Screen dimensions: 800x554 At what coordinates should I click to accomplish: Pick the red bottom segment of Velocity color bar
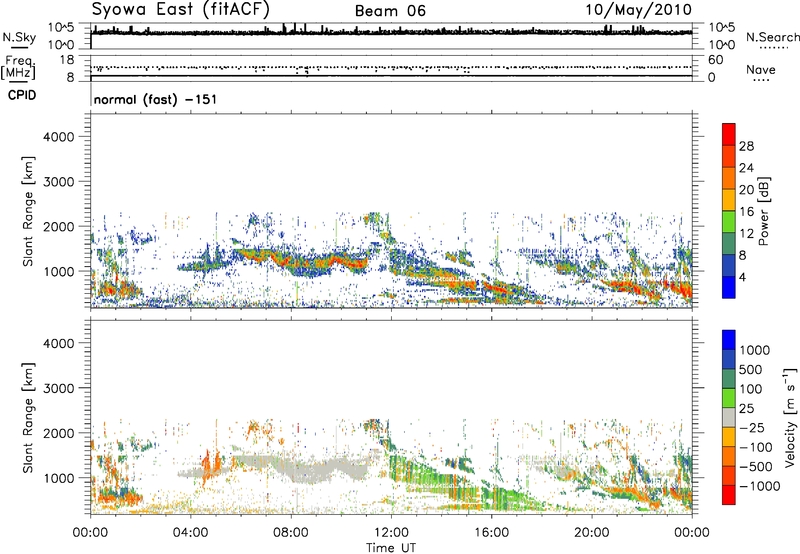click(729, 495)
